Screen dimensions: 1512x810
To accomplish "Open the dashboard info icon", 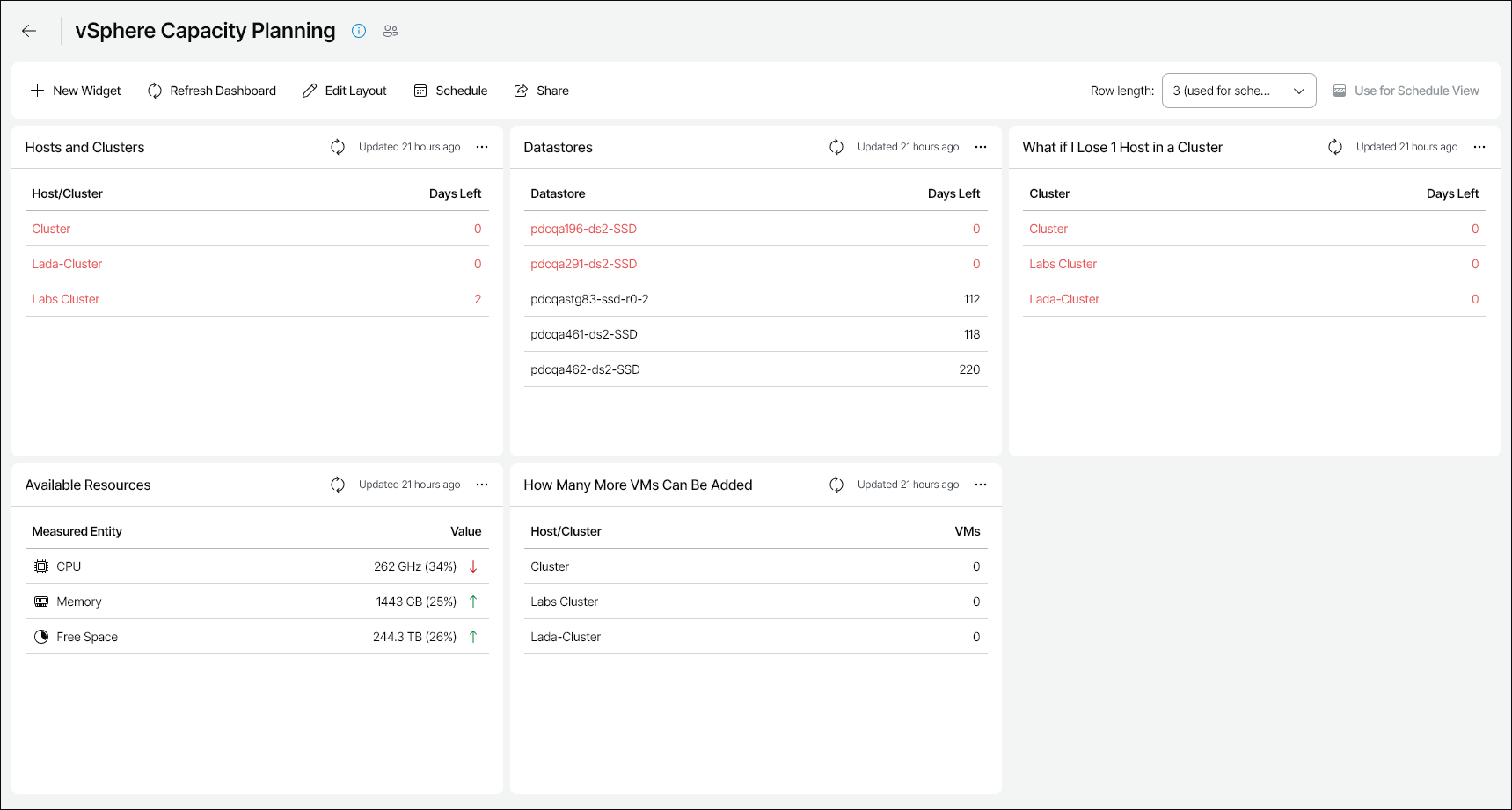I will pyautogui.click(x=359, y=31).
